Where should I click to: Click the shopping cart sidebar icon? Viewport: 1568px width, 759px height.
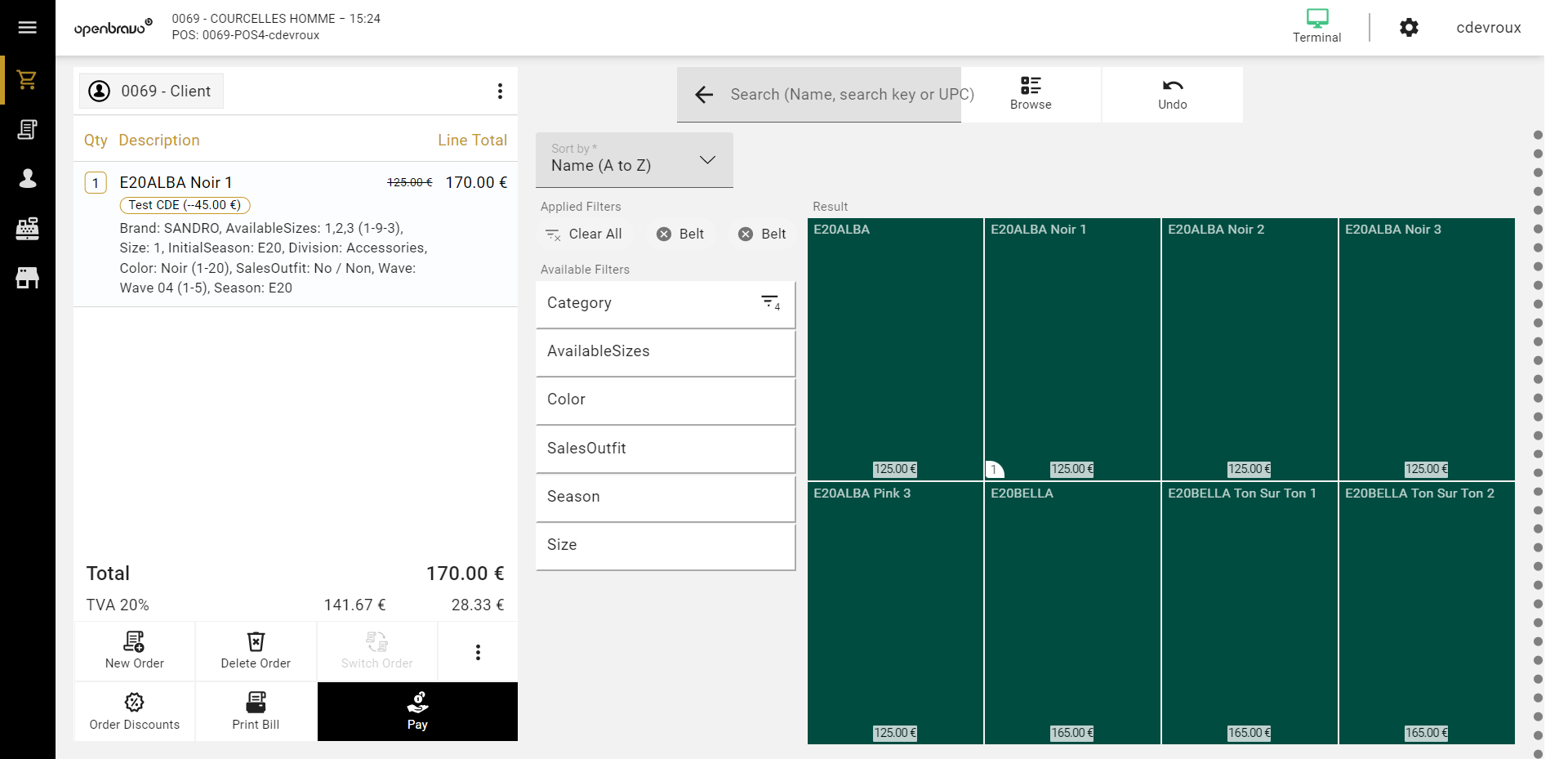pyautogui.click(x=27, y=80)
